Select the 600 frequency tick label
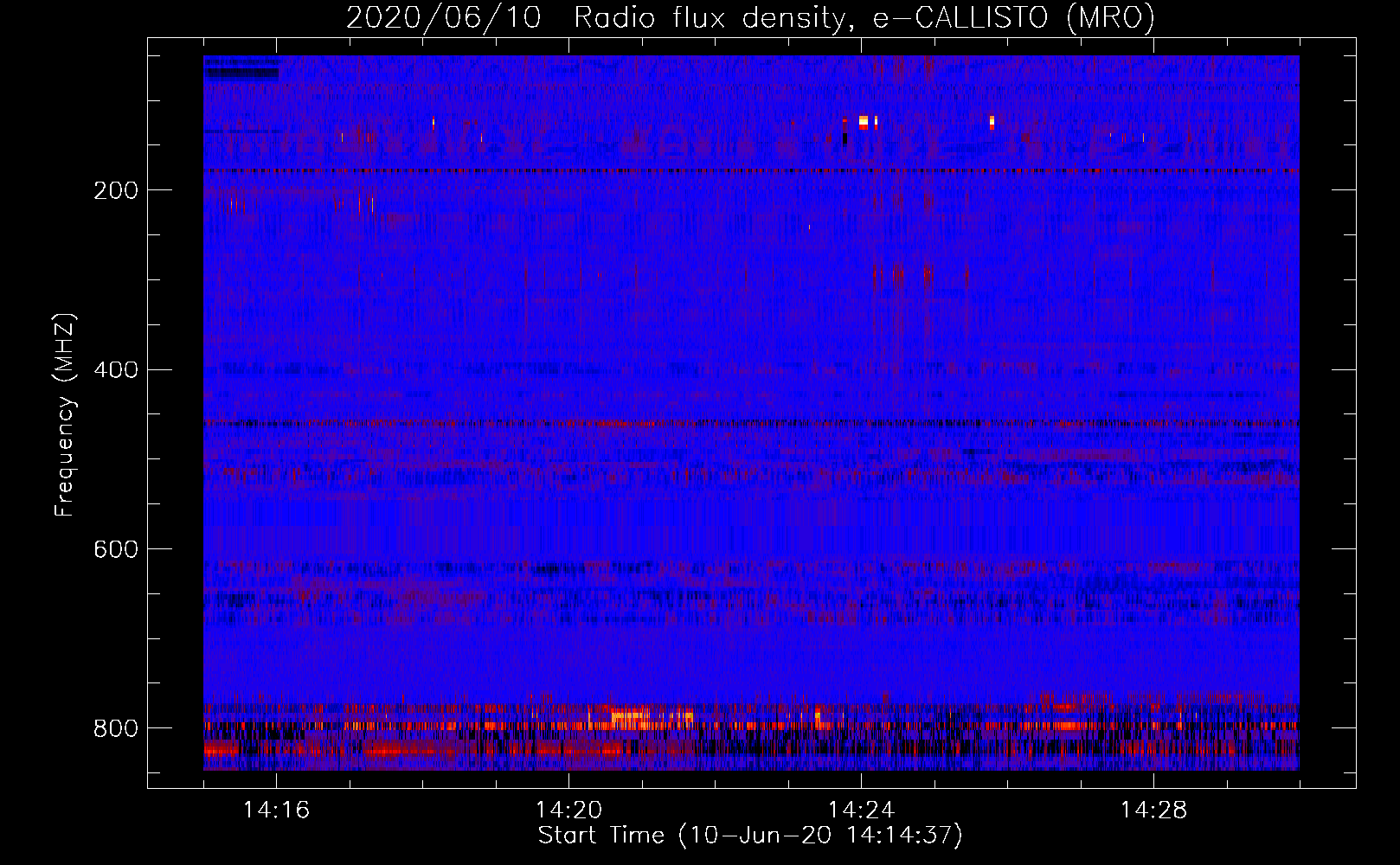1400x865 pixels. click(116, 550)
